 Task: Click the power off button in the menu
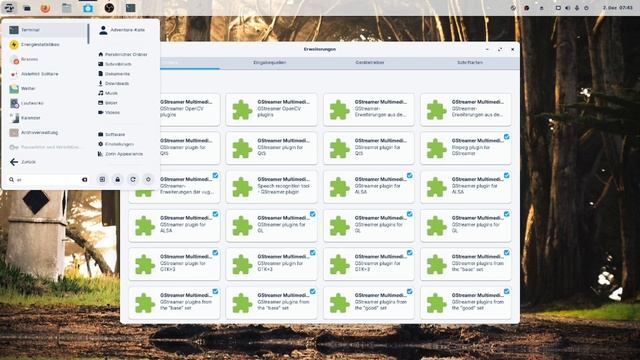(x=148, y=179)
